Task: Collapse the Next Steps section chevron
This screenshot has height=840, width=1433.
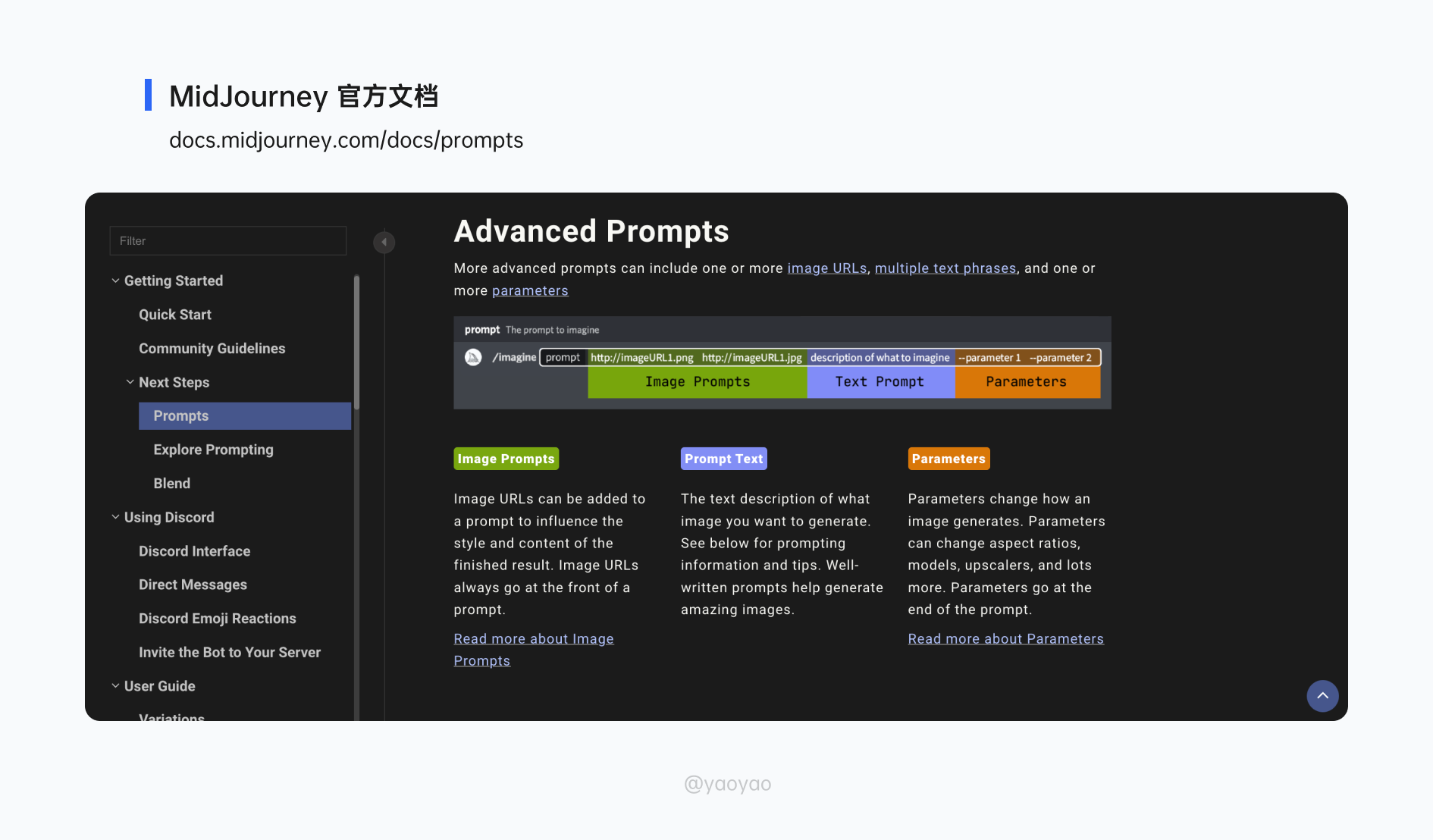Action: click(130, 382)
